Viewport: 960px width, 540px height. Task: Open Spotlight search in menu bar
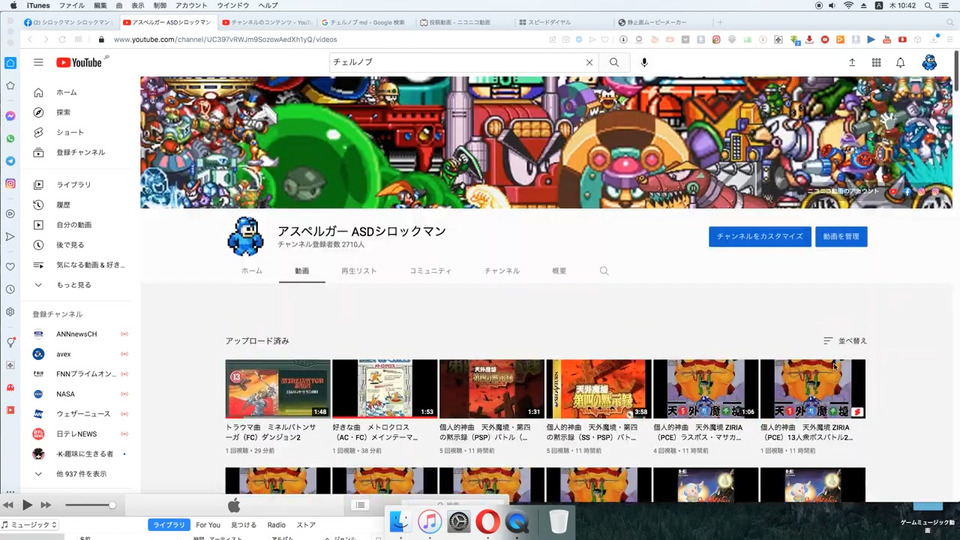928,6
